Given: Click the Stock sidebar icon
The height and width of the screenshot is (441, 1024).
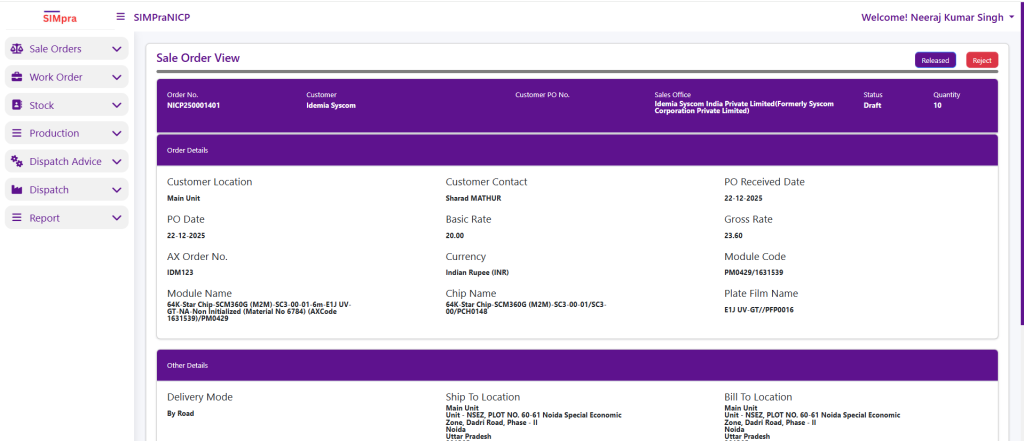Looking at the screenshot, I should click(x=17, y=105).
